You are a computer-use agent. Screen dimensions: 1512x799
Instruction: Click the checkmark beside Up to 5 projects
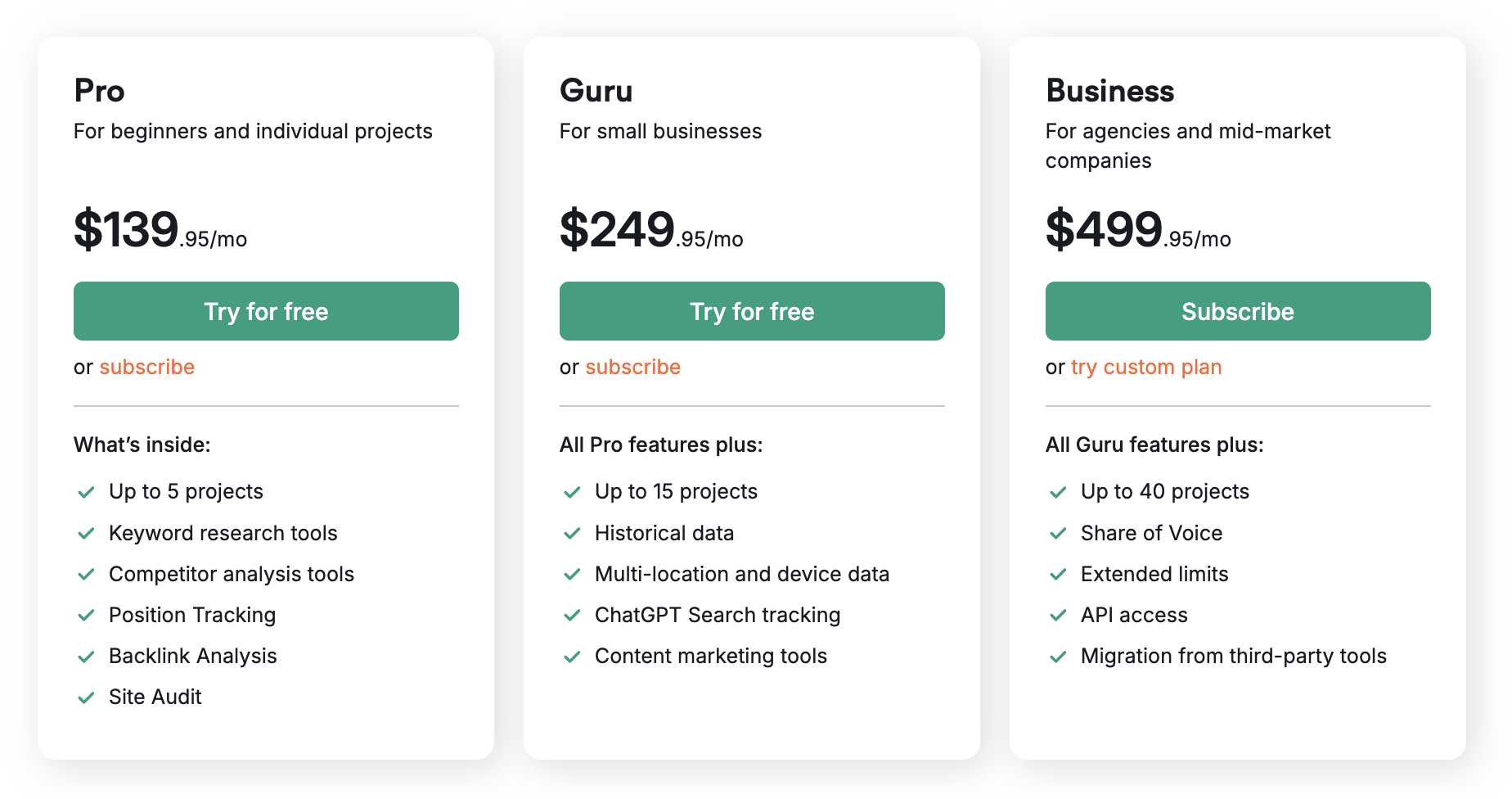86,491
